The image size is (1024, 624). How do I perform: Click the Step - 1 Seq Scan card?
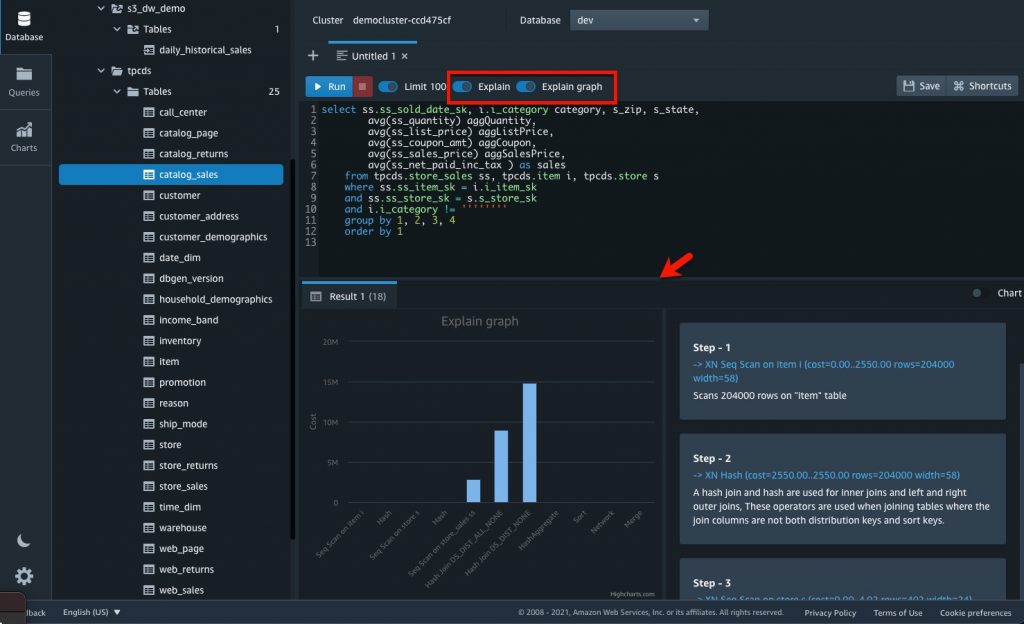[842, 371]
